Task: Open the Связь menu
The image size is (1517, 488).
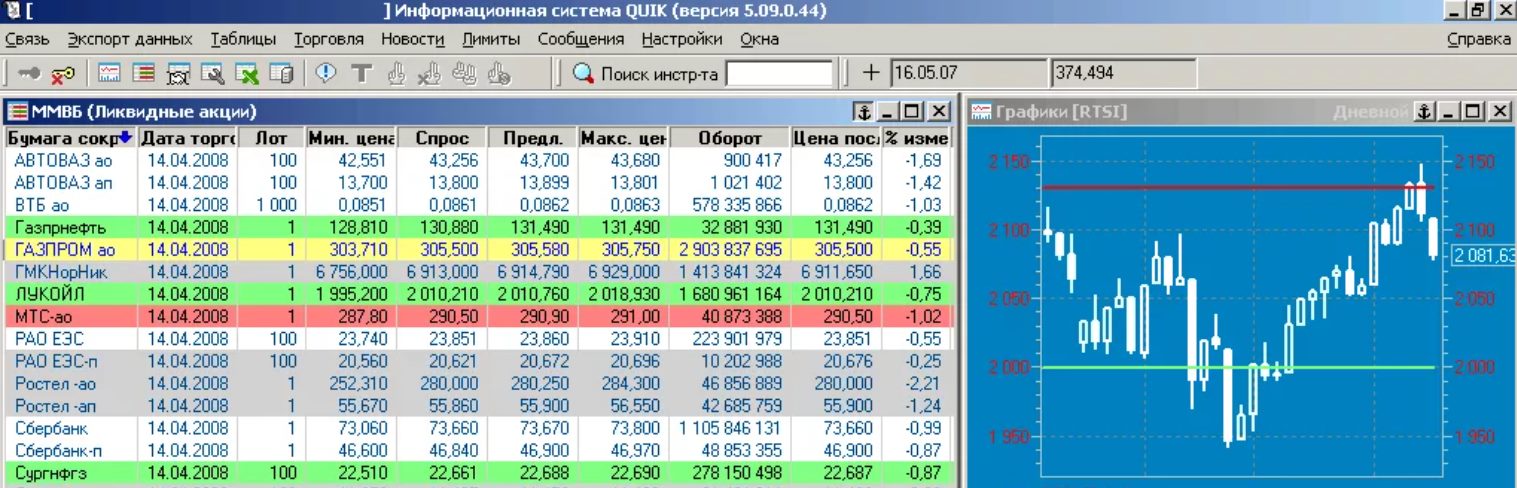Action: [x=27, y=40]
